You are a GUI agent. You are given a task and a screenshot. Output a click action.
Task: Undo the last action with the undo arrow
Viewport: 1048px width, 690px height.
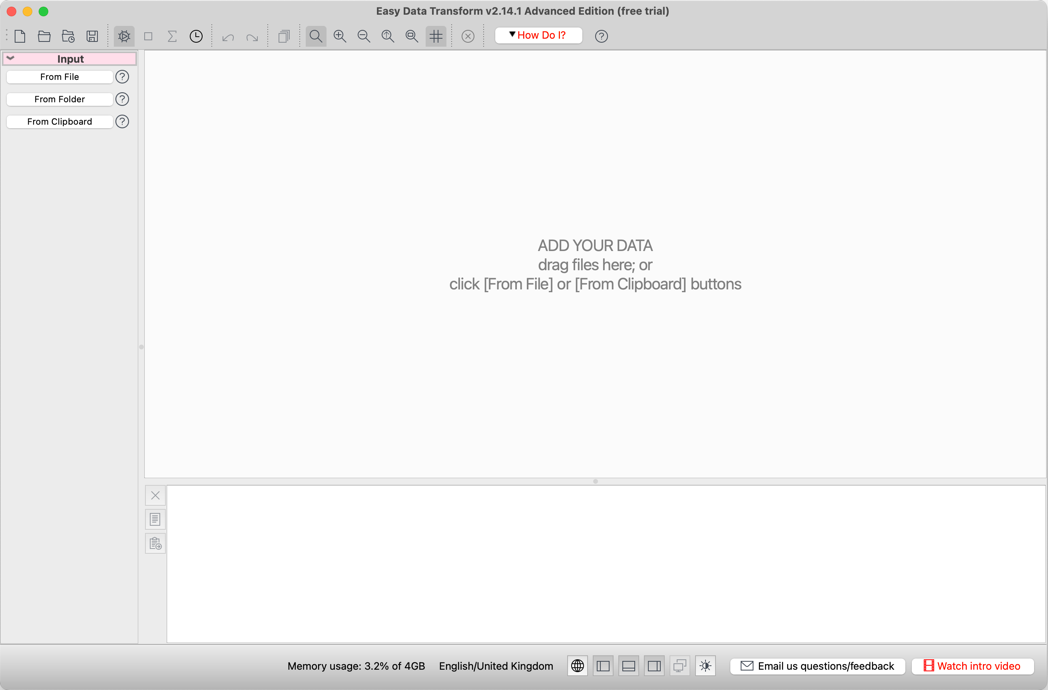point(228,37)
